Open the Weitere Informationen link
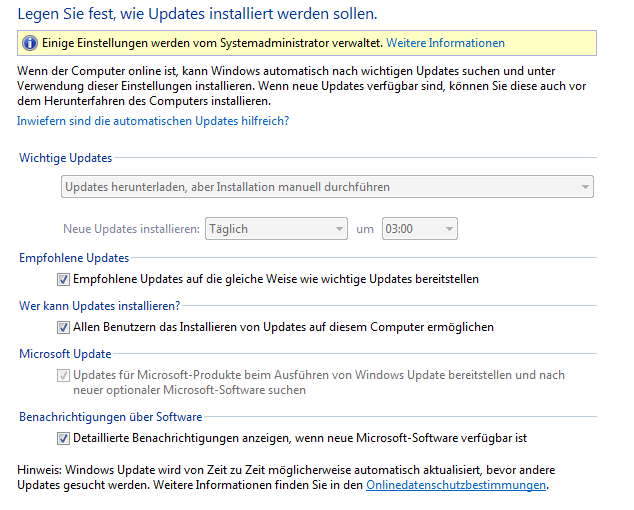This screenshot has width=634, height=510. click(x=445, y=43)
